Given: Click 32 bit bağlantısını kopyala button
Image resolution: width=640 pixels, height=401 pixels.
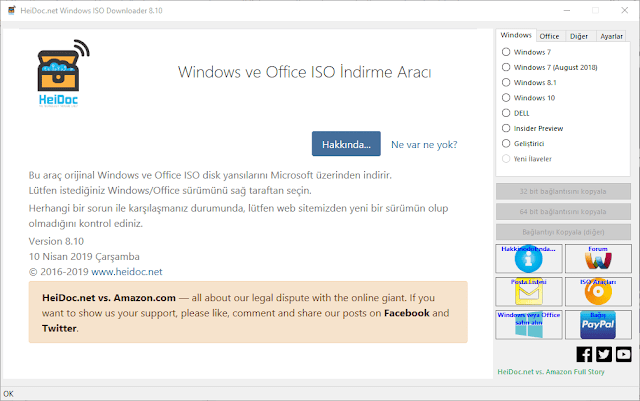Looking at the screenshot, I should pyautogui.click(x=563, y=192).
